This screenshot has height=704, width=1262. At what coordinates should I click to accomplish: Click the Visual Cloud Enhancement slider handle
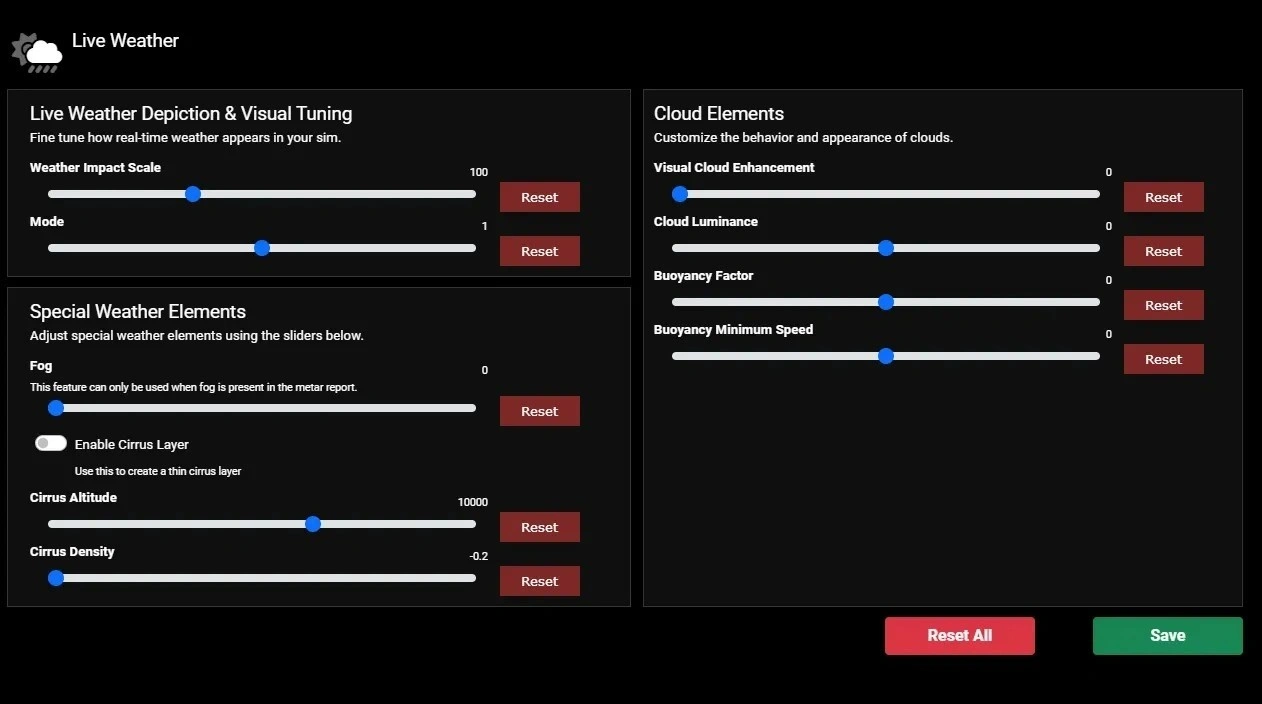(680, 194)
